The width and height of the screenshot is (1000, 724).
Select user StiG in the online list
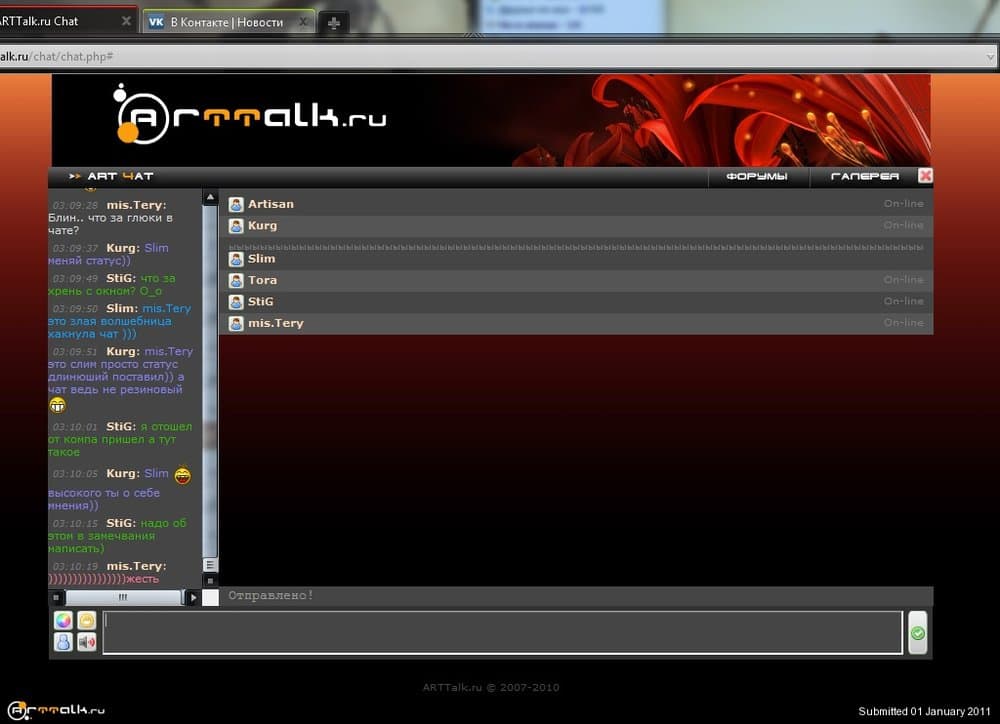click(x=260, y=302)
